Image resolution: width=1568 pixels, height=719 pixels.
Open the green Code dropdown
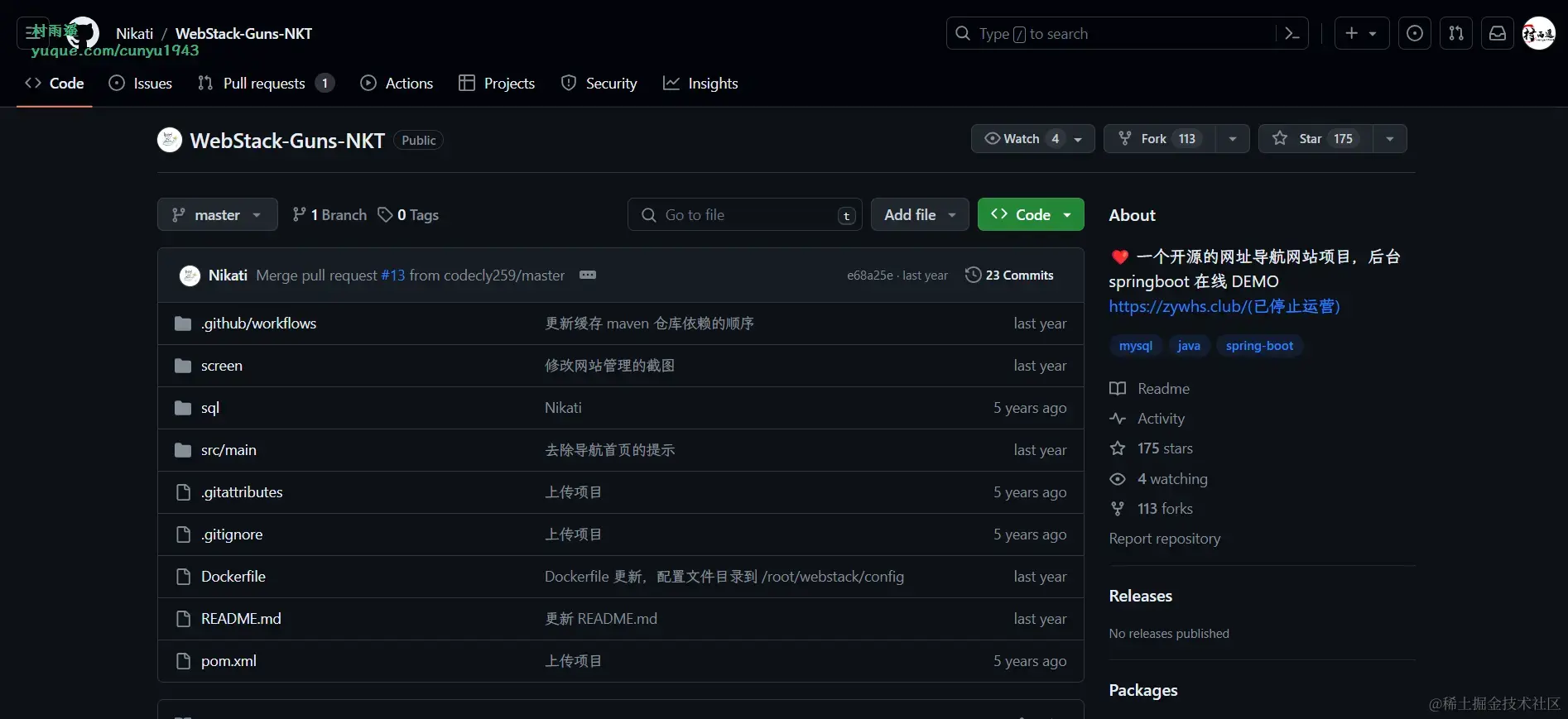click(x=1031, y=215)
